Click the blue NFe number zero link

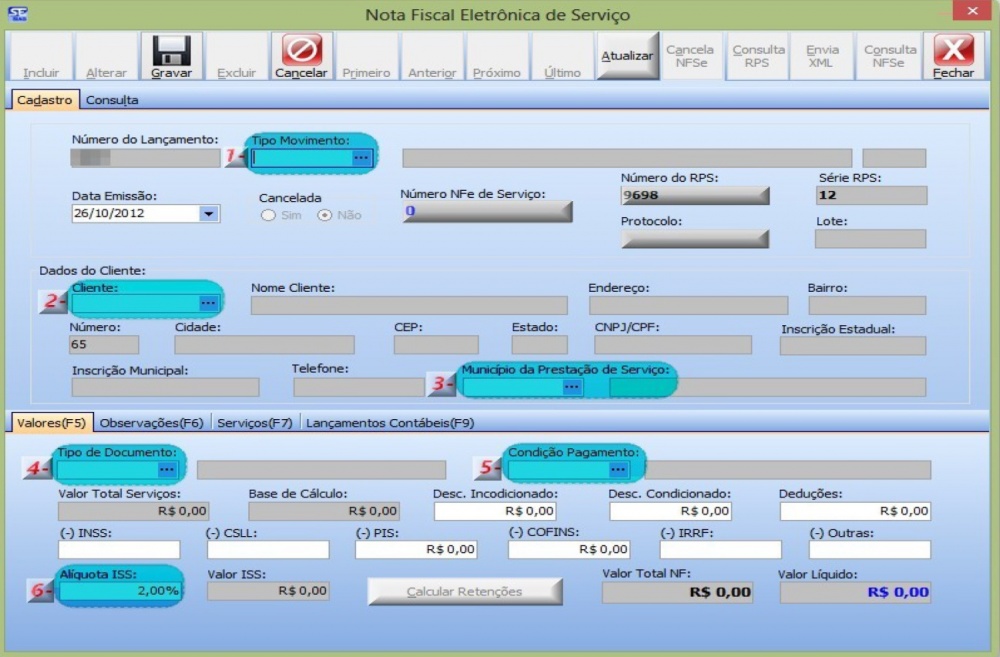click(x=412, y=213)
